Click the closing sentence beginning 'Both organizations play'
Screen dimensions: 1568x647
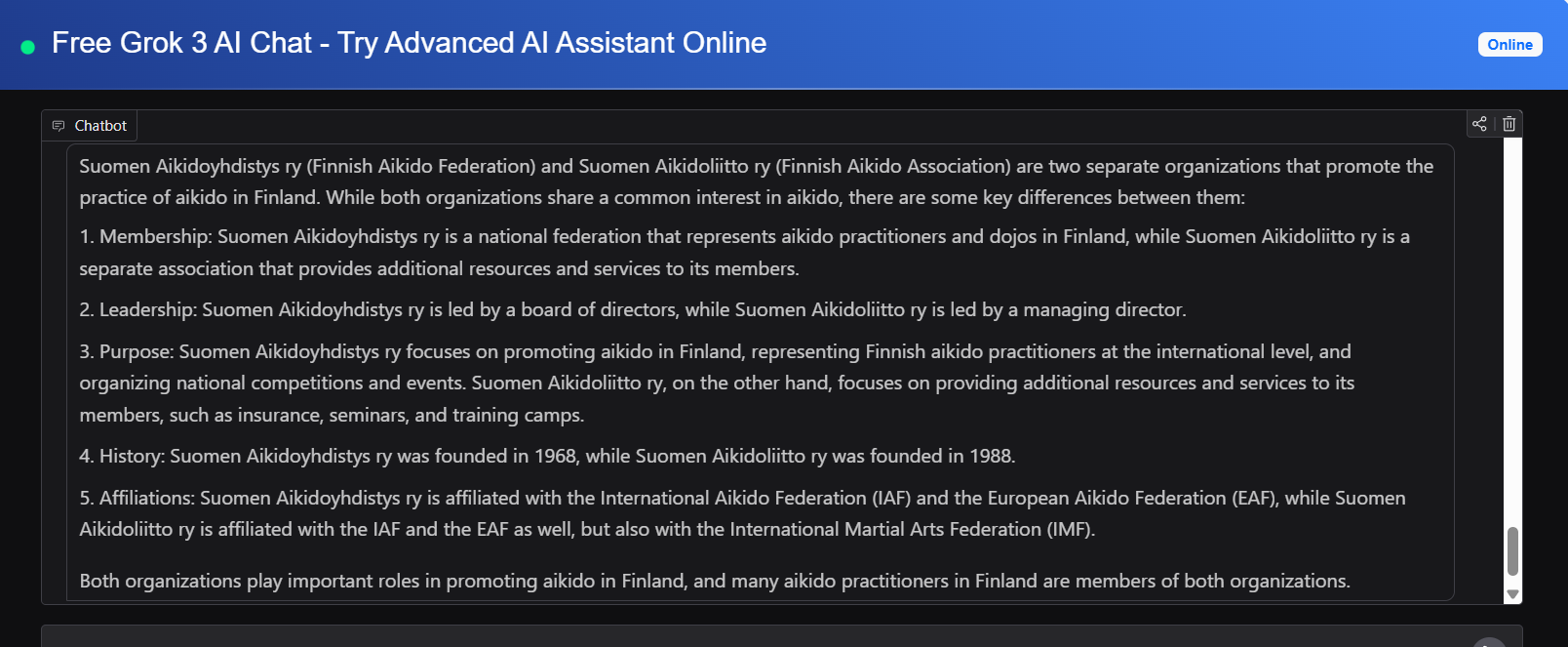pyautogui.click(x=714, y=581)
